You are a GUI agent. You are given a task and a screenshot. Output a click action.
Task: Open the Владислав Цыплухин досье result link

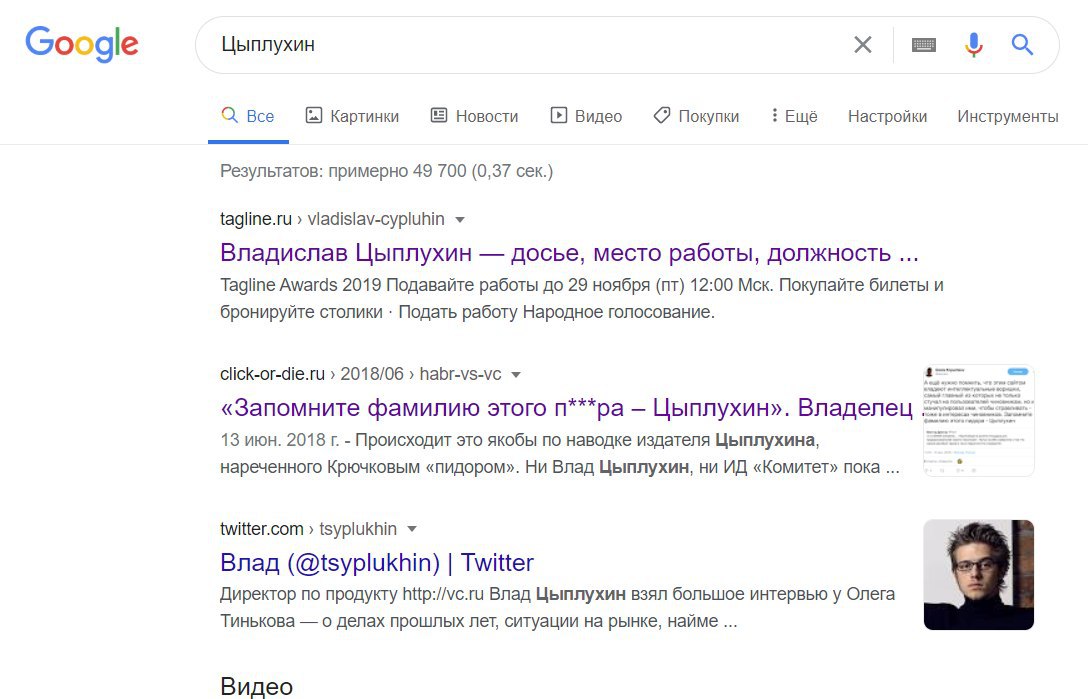tap(569, 251)
